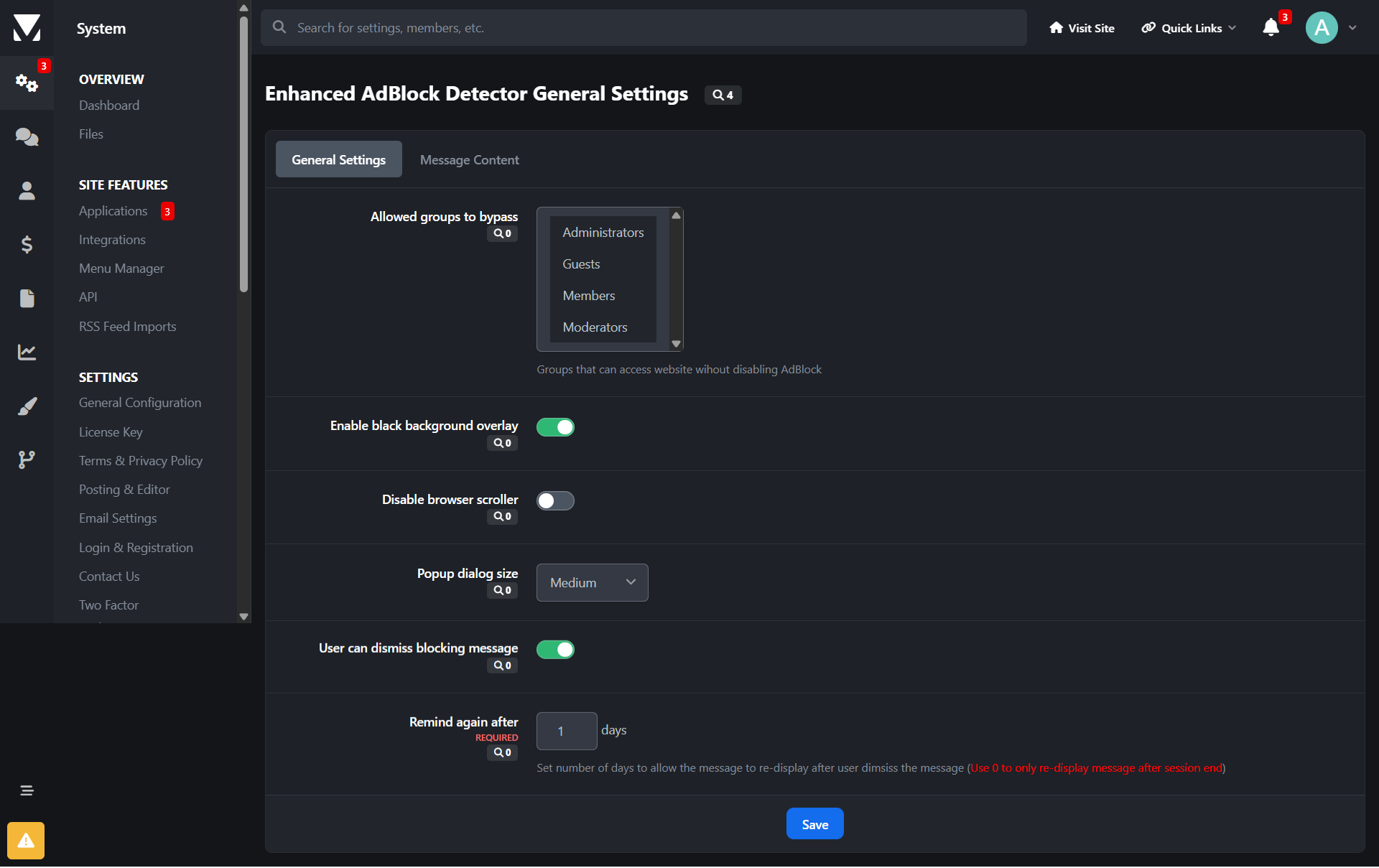Open the Customization paintbrush sidebar icon
Screen dimensions: 1379x868
tap(27, 406)
